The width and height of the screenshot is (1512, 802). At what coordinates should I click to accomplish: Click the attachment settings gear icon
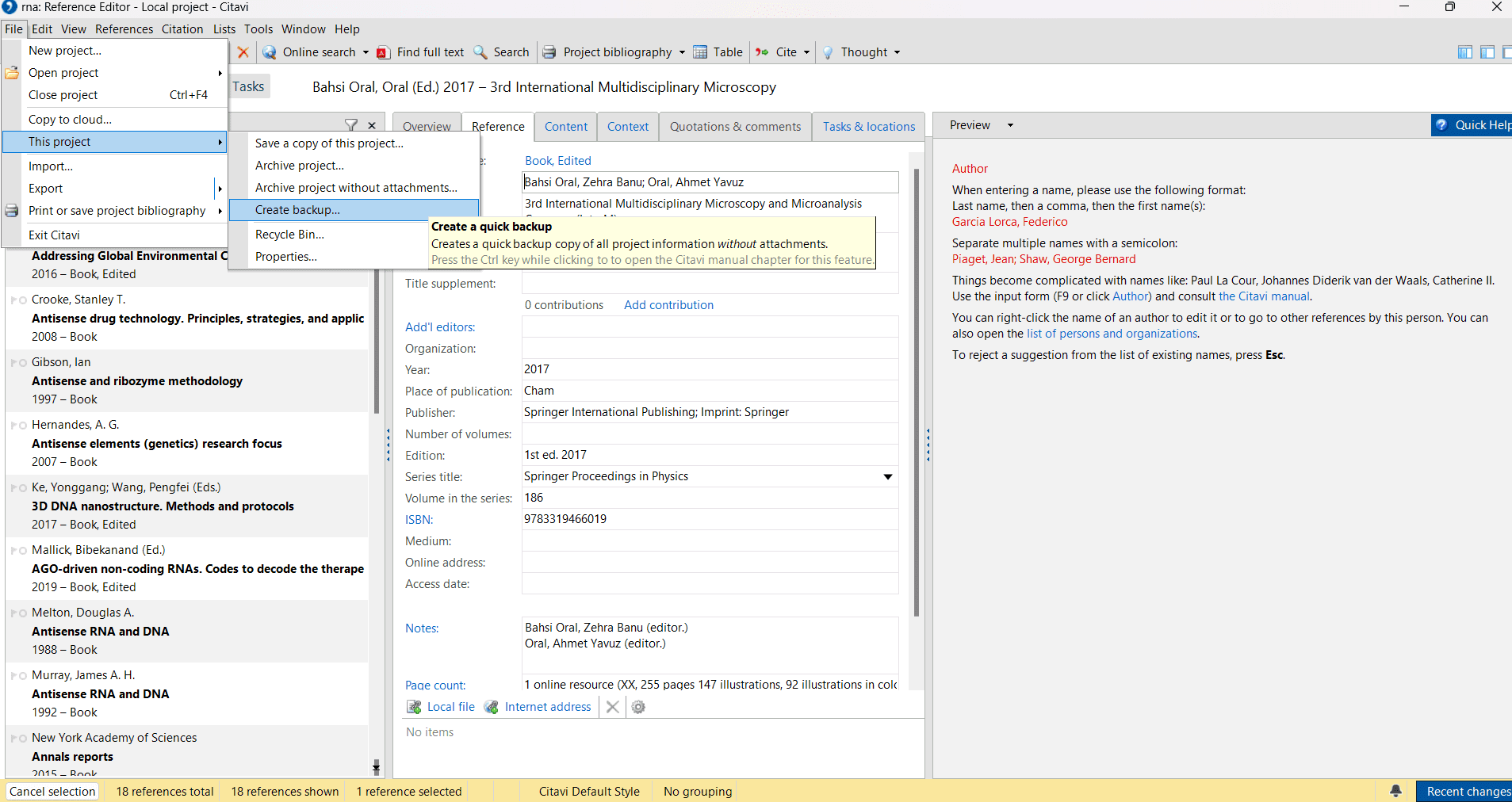[x=638, y=707]
